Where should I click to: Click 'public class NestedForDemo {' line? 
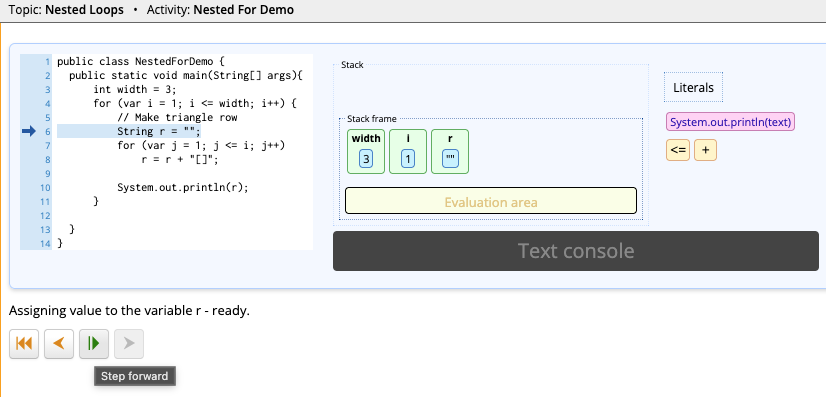tap(141, 61)
